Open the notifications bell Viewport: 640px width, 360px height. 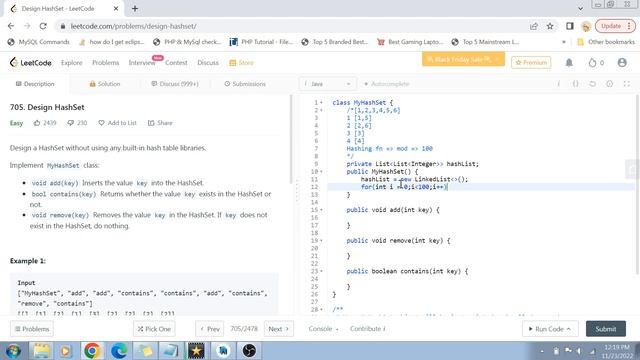click(x=569, y=62)
